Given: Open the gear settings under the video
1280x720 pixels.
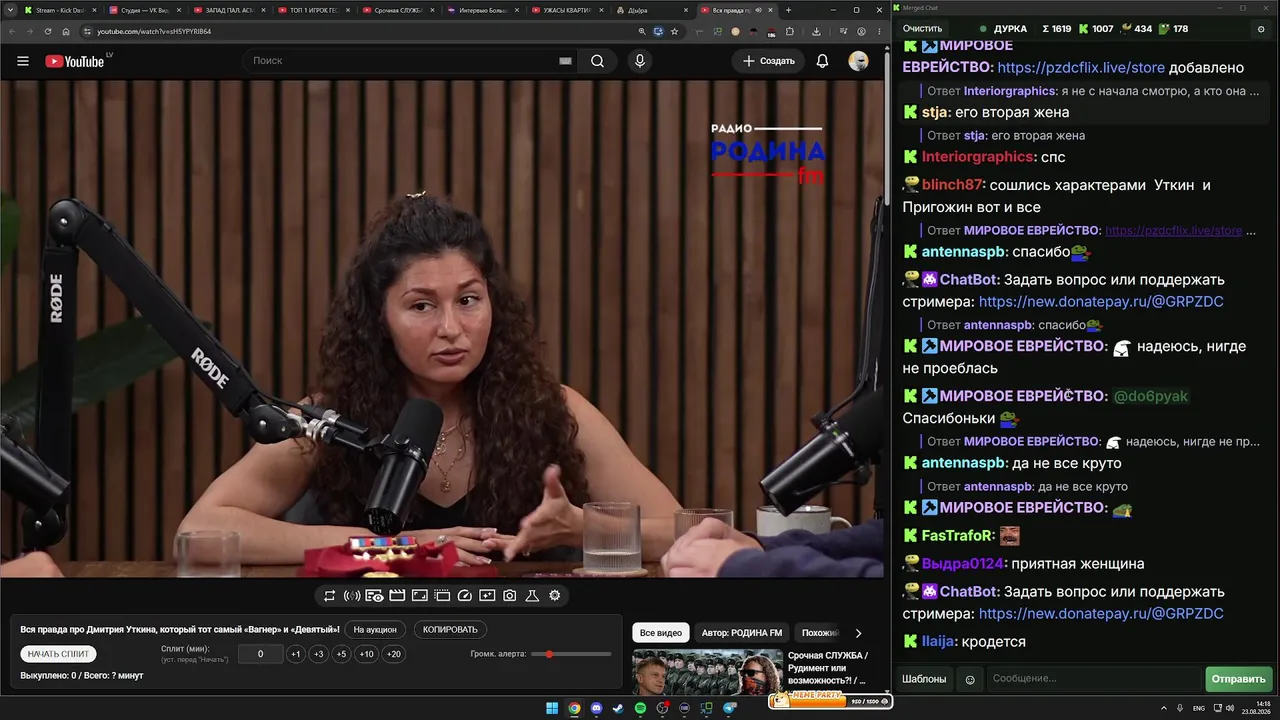Looking at the screenshot, I should pyautogui.click(x=555, y=596).
